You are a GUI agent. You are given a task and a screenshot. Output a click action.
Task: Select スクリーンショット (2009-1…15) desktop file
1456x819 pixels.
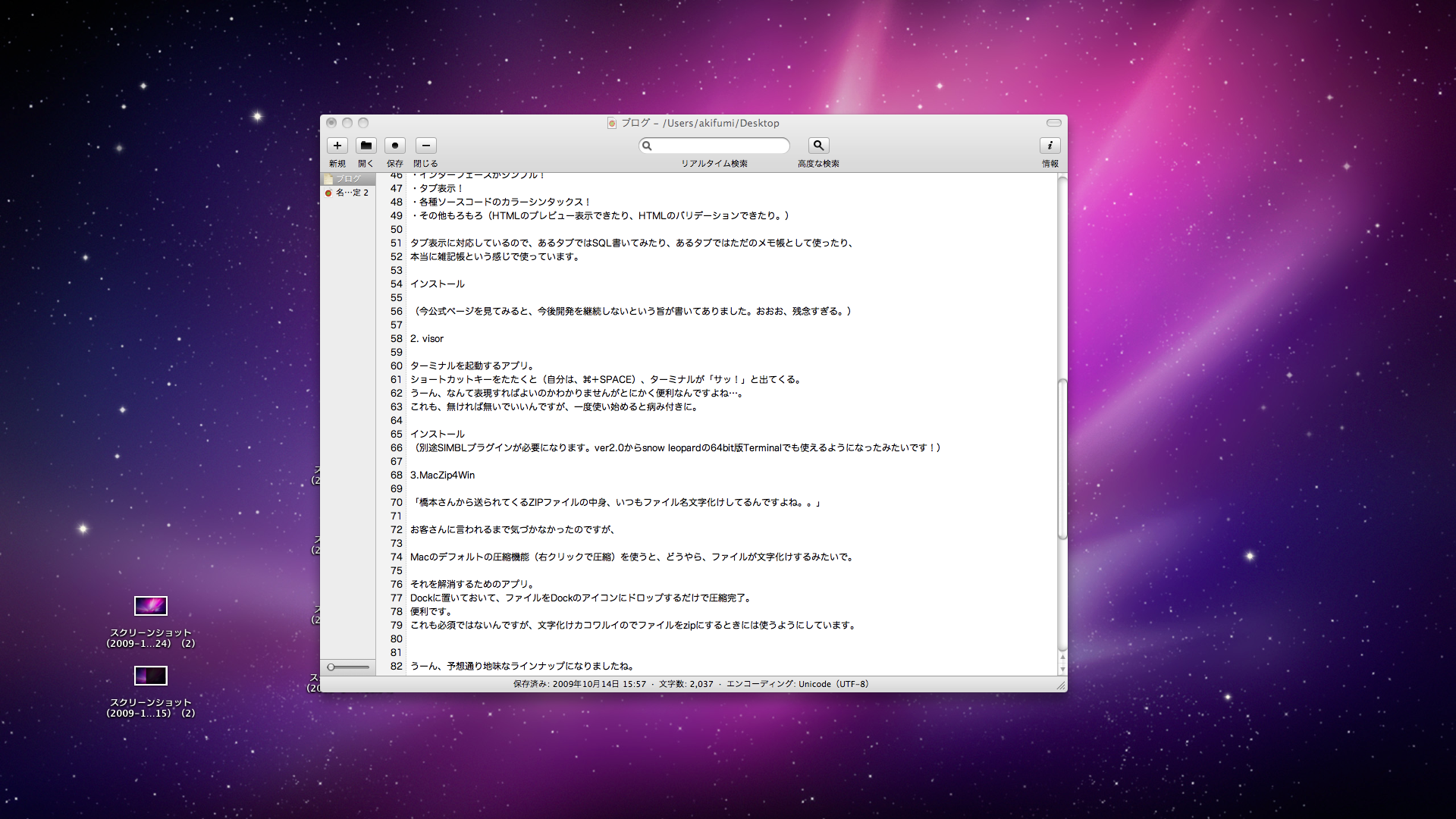coord(150,676)
